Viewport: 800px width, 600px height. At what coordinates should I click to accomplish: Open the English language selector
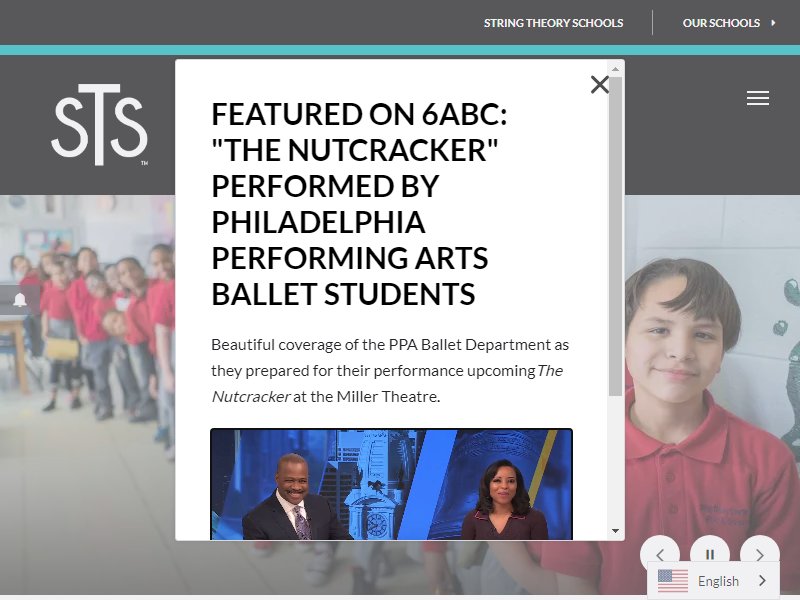tap(713, 581)
